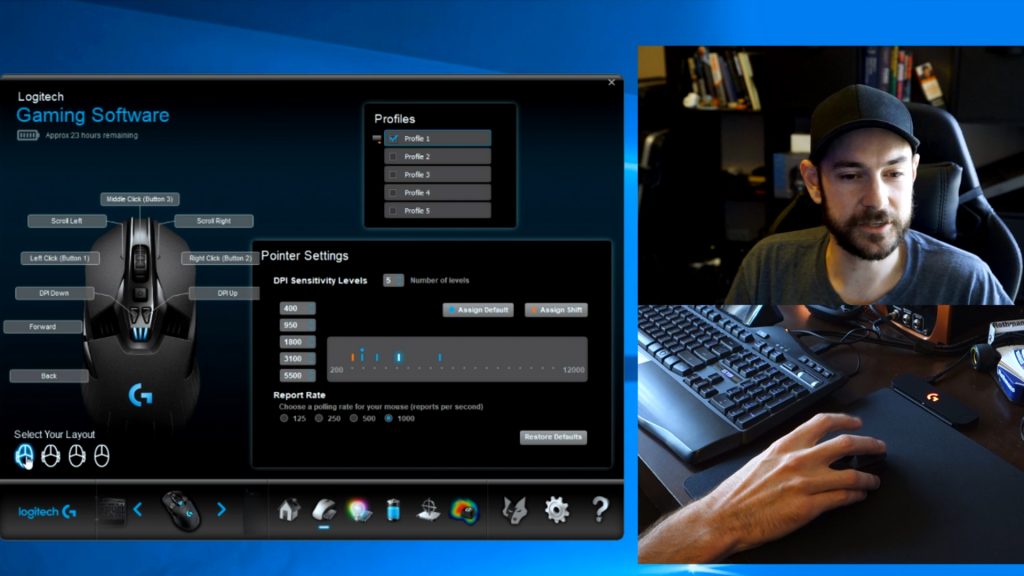
Task: Select the DPI Up button label
Action: coord(226,293)
